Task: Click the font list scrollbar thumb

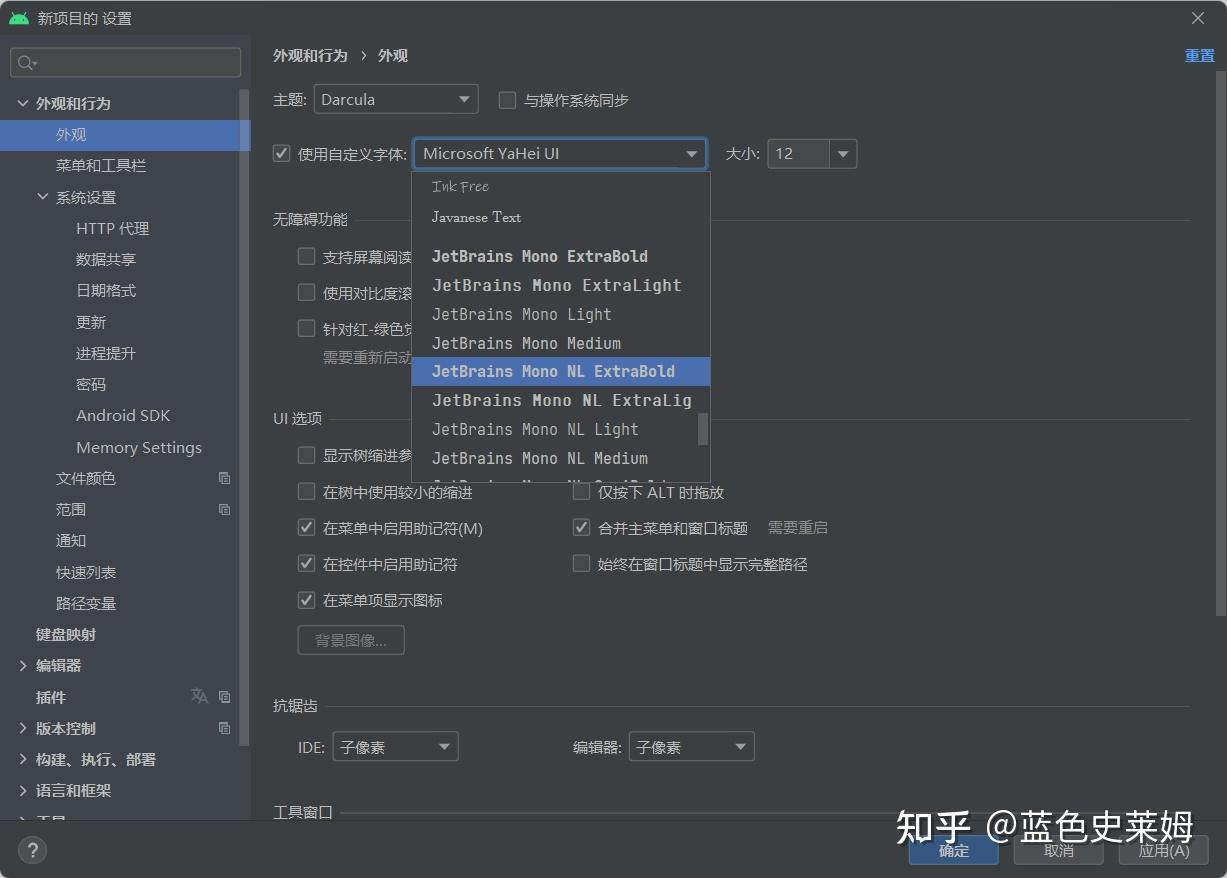Action: 703,428
